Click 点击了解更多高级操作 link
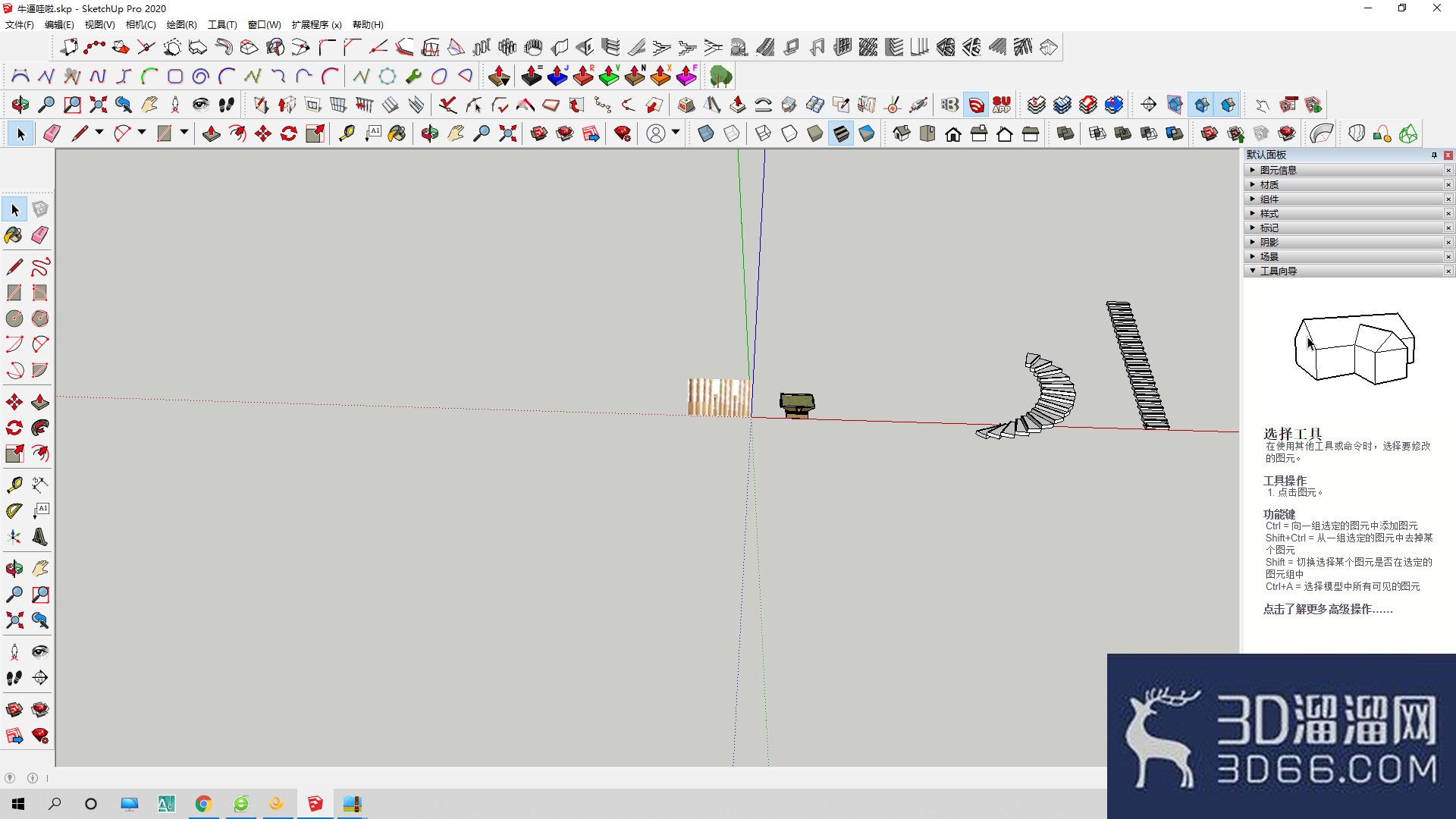1456x819 pixels. (1327, 609)
